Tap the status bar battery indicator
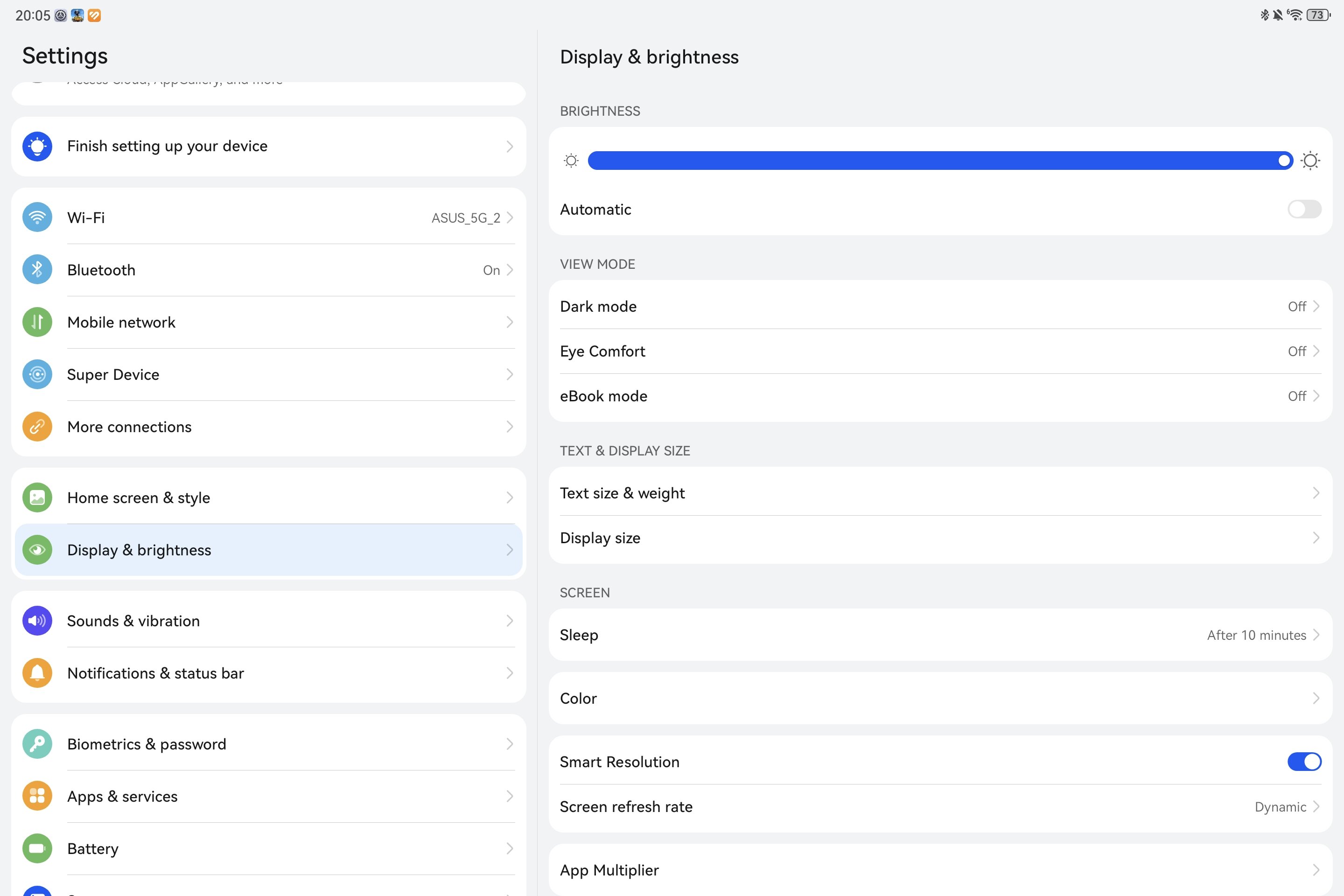This screenshot has height=896, width=1344. pyautogui.click(x=1318, y=15)
